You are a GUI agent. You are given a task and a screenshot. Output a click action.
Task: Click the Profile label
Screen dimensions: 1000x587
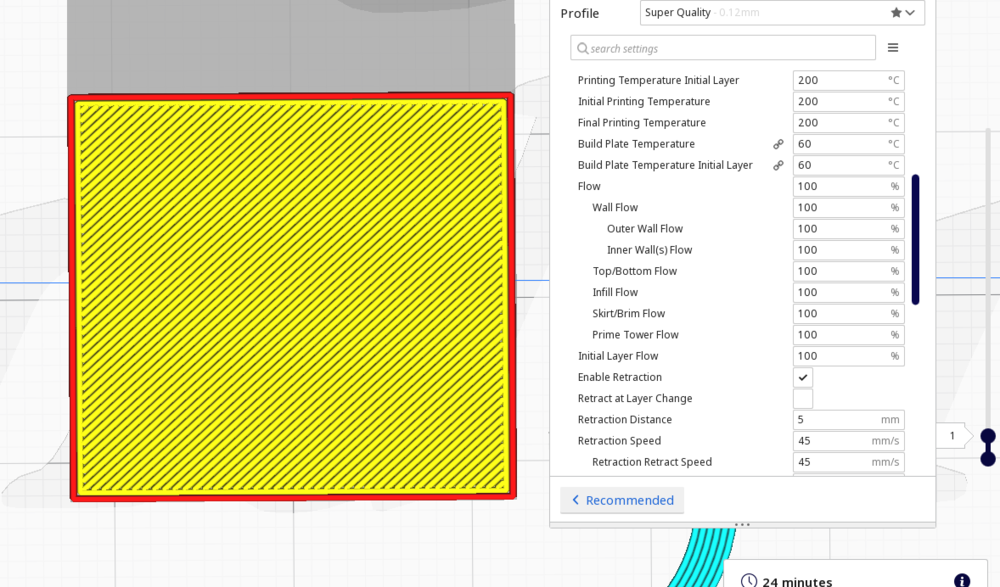pyautogui.click(x=580, y=13)
